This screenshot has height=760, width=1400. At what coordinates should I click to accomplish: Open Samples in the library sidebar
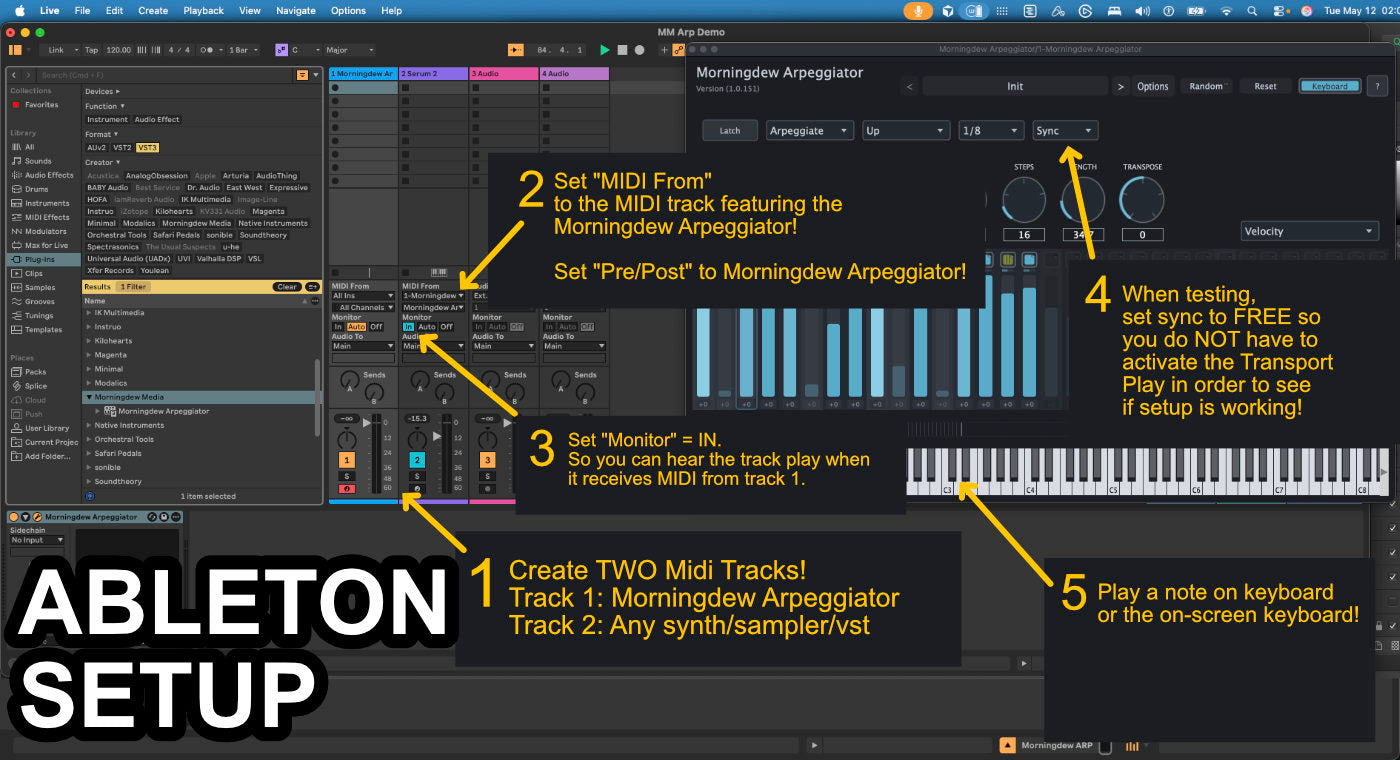click(33, 287)
